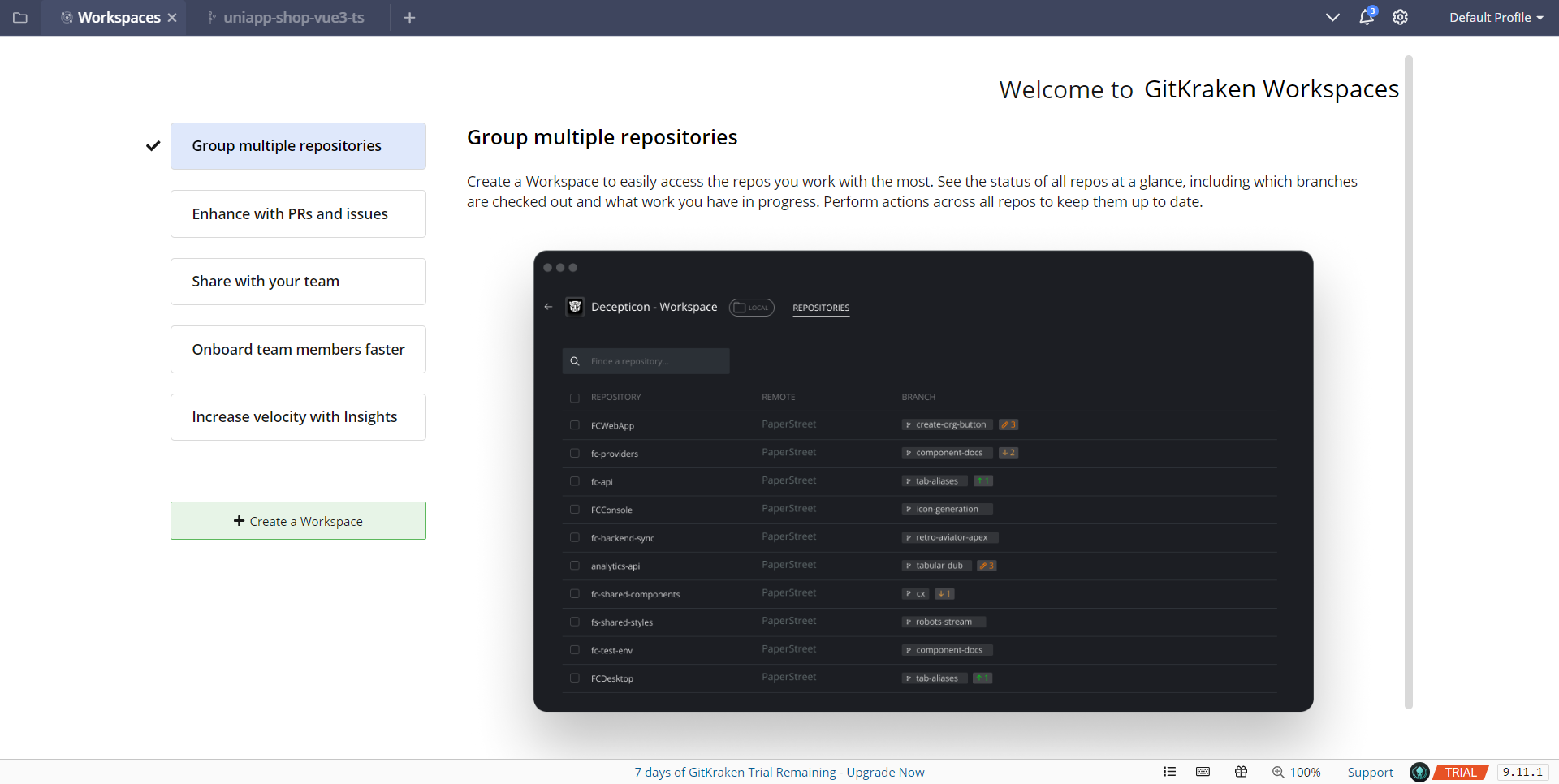Screen dimensions: 1559x784
Task: Open notifications via the bell icon
Action: coord(1367,17)
